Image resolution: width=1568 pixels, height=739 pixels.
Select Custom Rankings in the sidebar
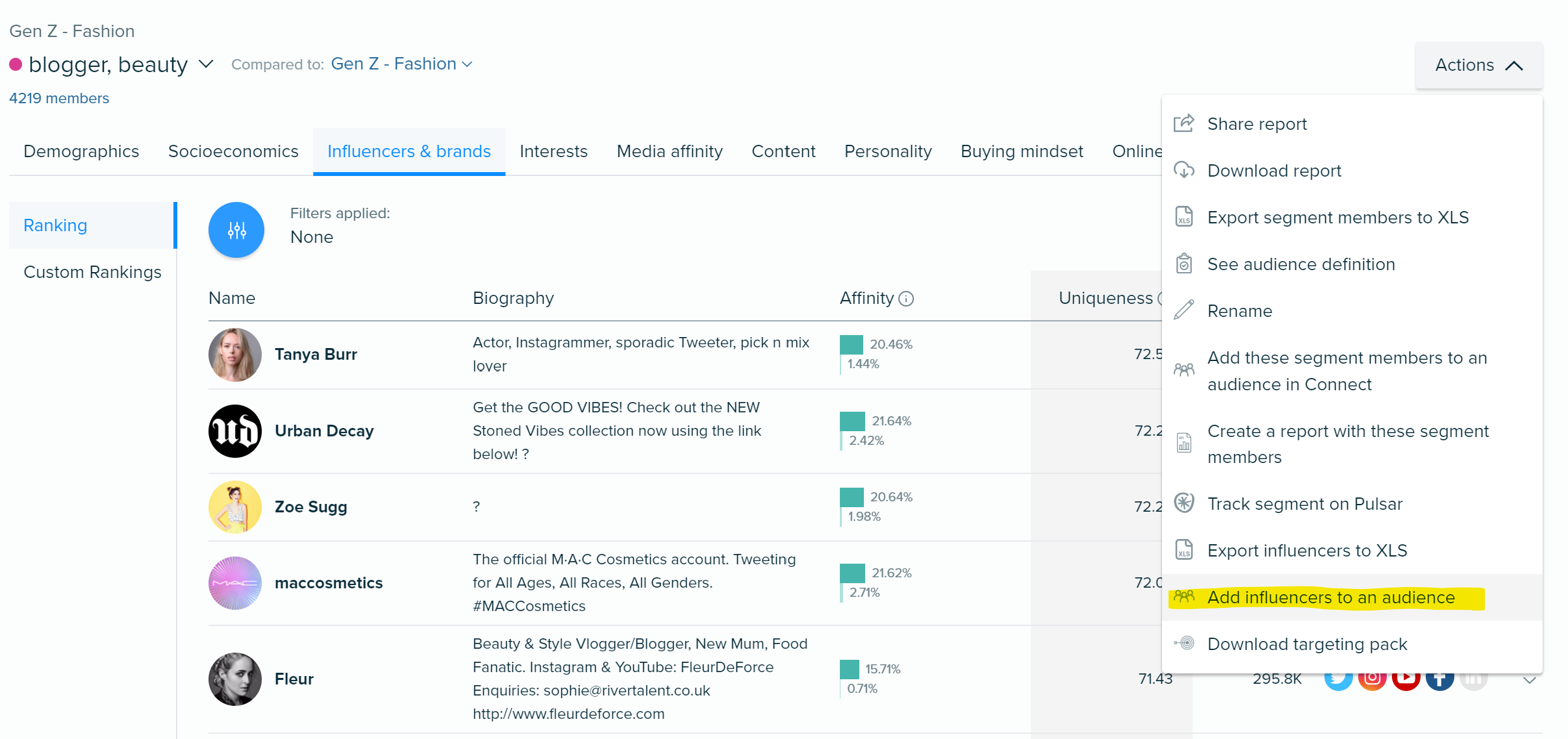click(x=93, y=272)
